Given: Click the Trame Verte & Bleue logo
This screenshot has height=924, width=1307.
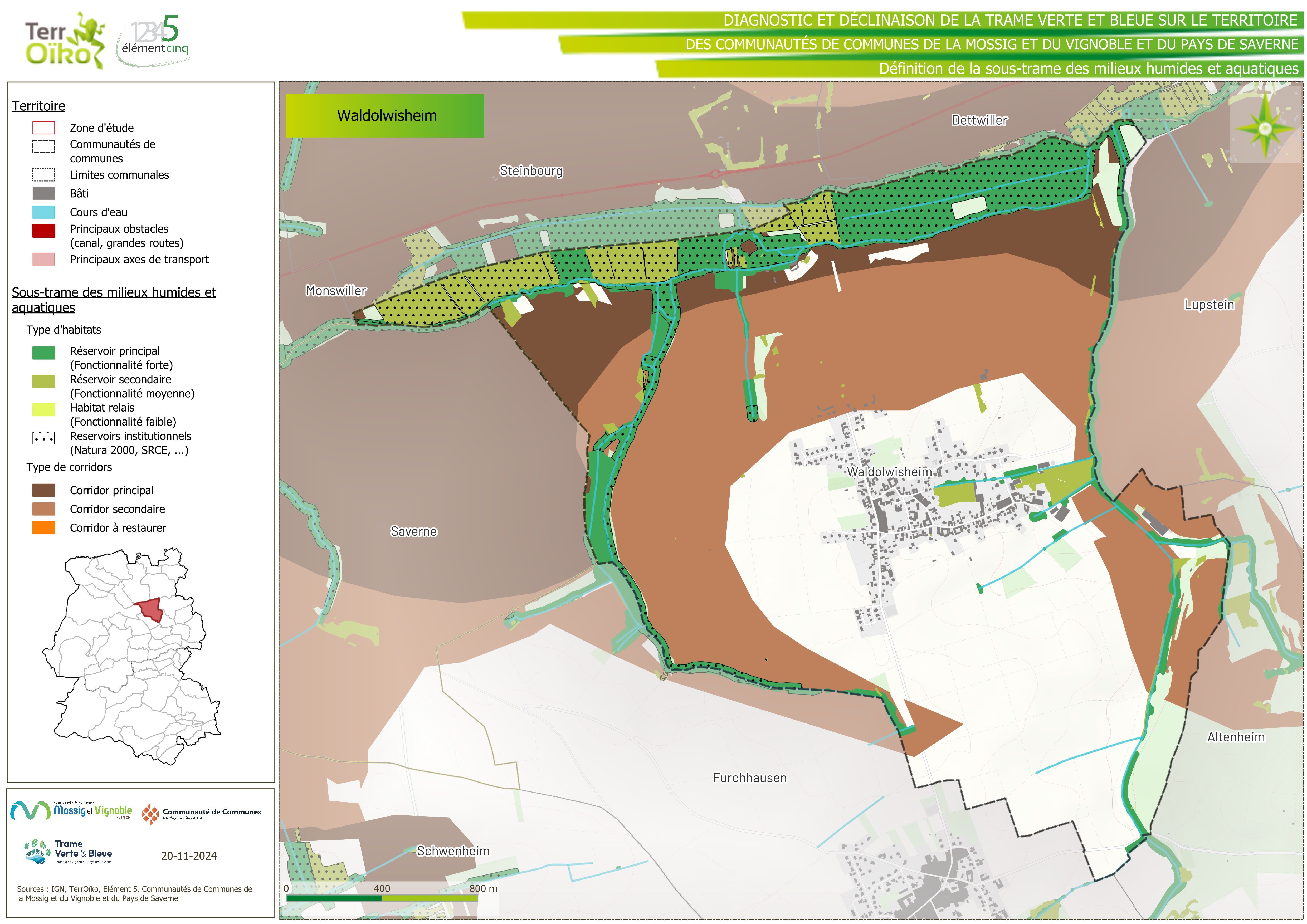Looking at the screenshot, I should point(68,852).
